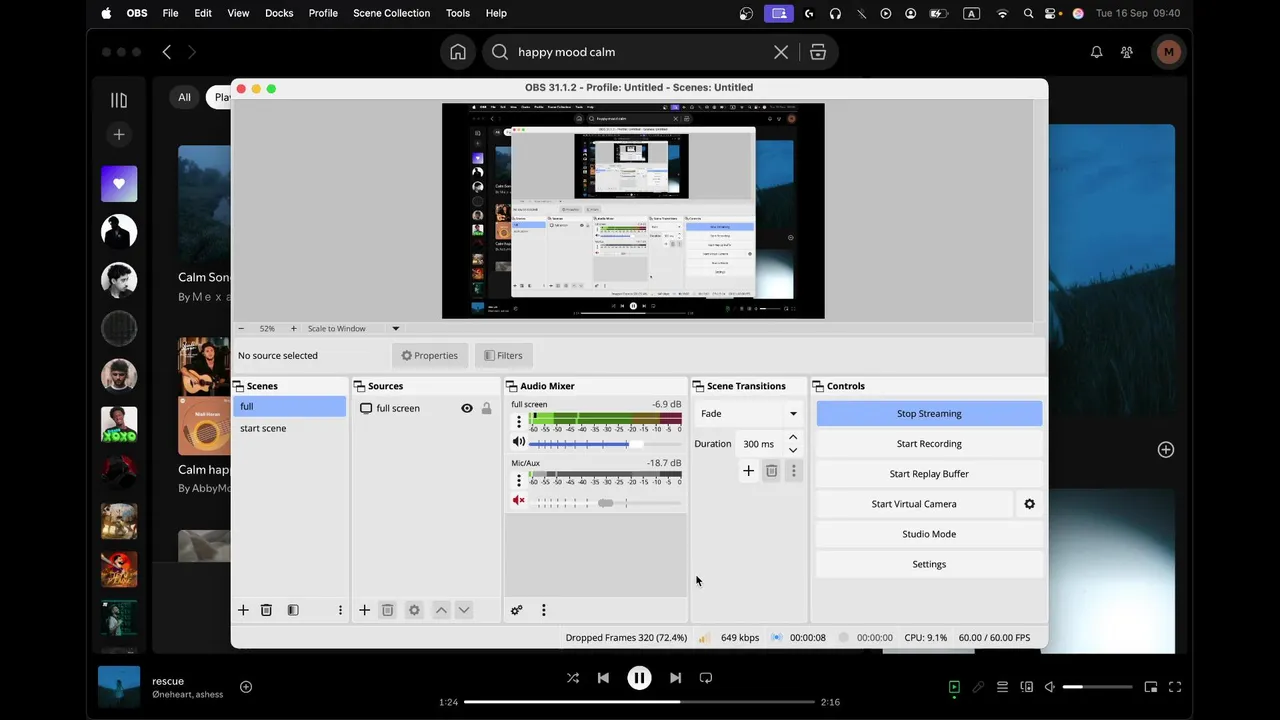Open Spotify friend activity icon

click(x=1127, y=52)
